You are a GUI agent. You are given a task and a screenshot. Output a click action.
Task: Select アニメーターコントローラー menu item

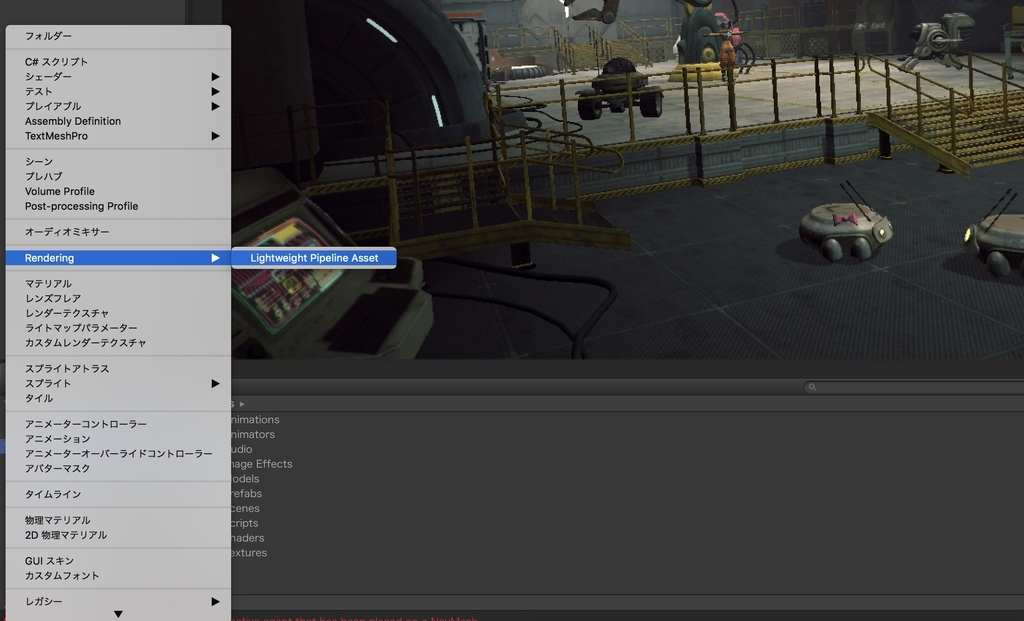coord(118,424)
